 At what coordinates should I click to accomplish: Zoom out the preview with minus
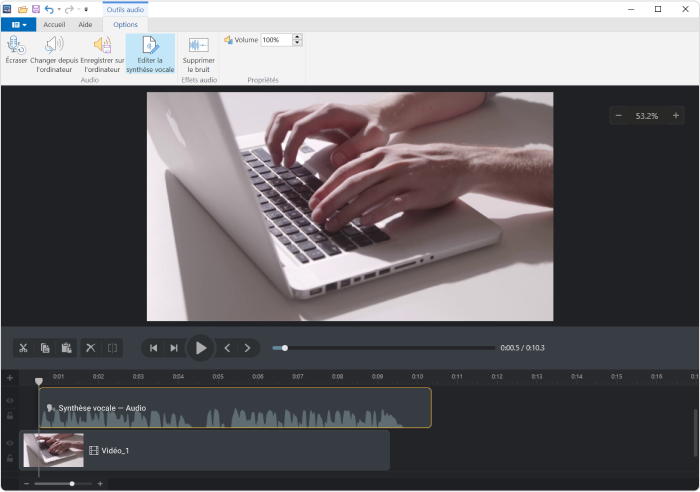click(x=619, y=116)
